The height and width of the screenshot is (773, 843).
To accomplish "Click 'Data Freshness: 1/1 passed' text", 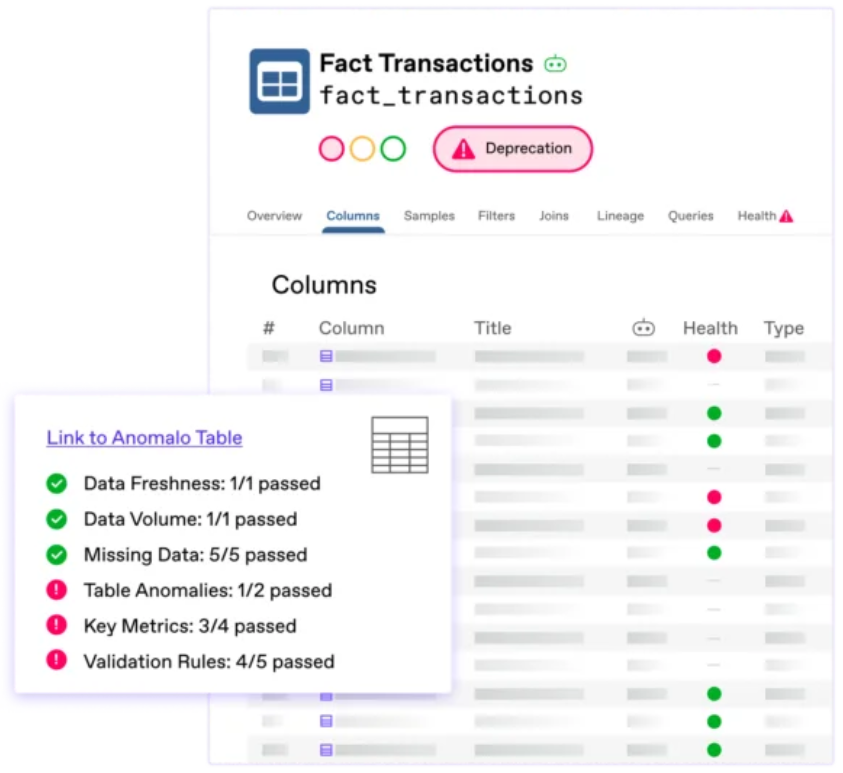I will [x=202, y=484].
